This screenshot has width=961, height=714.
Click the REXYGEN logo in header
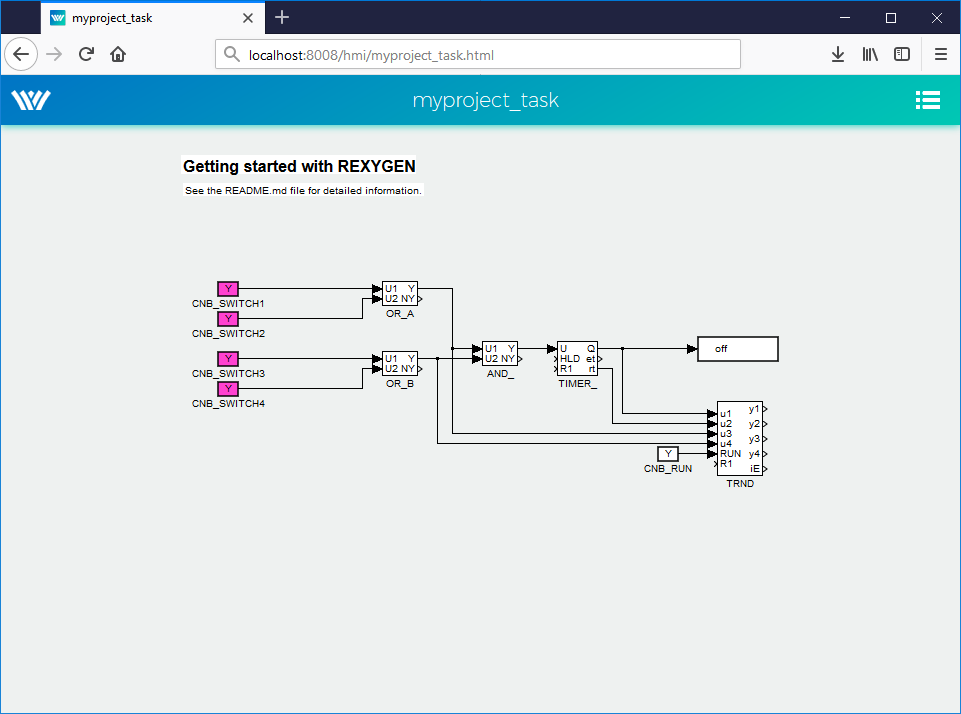[x=31, y=100]
